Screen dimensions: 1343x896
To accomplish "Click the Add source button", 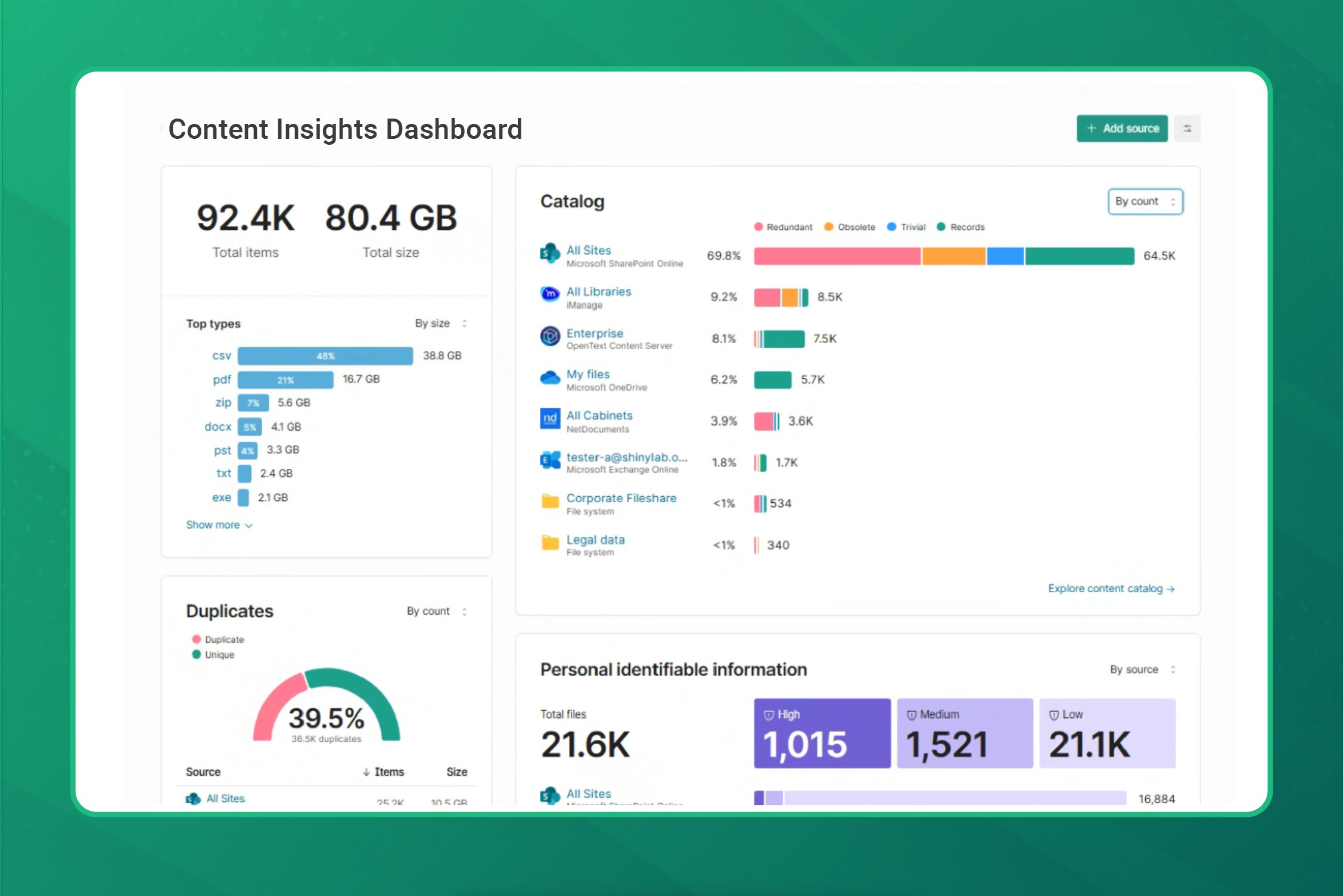I will tap(1122, 128).
